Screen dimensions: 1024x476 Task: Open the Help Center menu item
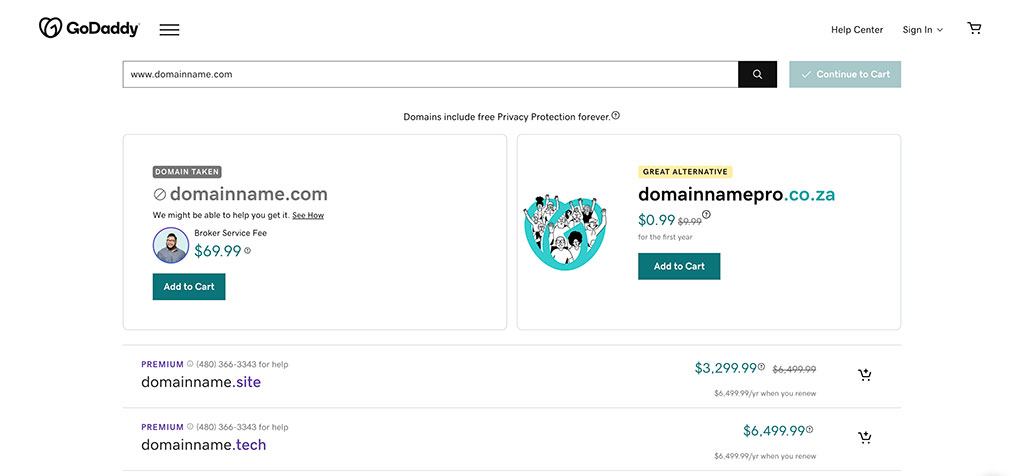[x=857, y=30]
